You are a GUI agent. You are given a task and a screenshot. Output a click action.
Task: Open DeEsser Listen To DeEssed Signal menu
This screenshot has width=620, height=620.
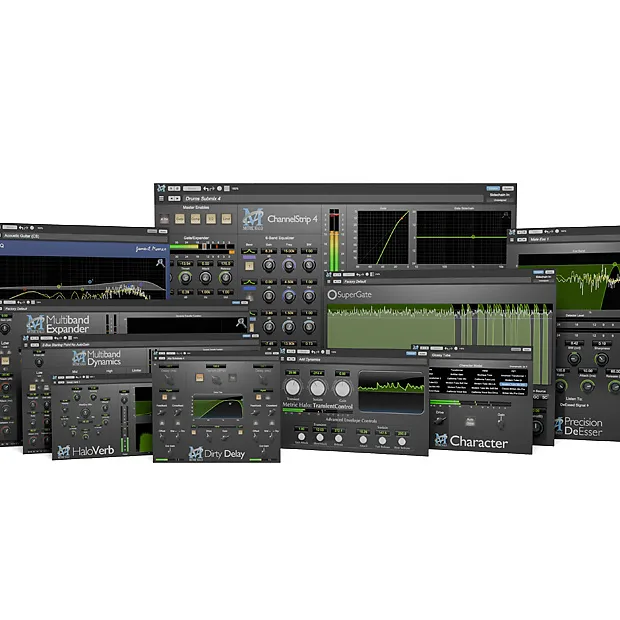(x=574, y=405)
